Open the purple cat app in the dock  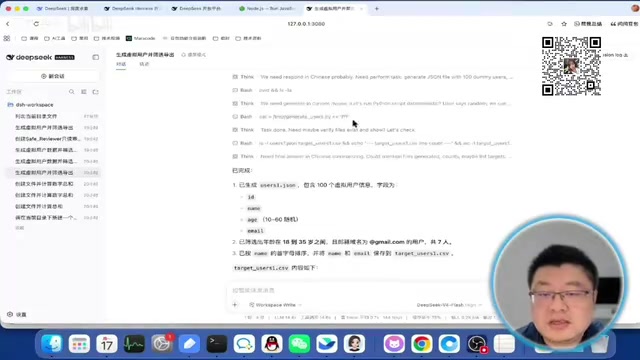point(394,344)
